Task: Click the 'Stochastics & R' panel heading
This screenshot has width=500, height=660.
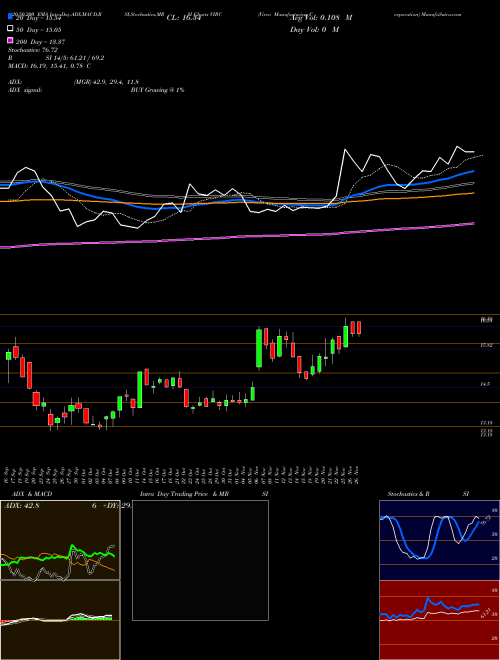Action: pos(409,494)
